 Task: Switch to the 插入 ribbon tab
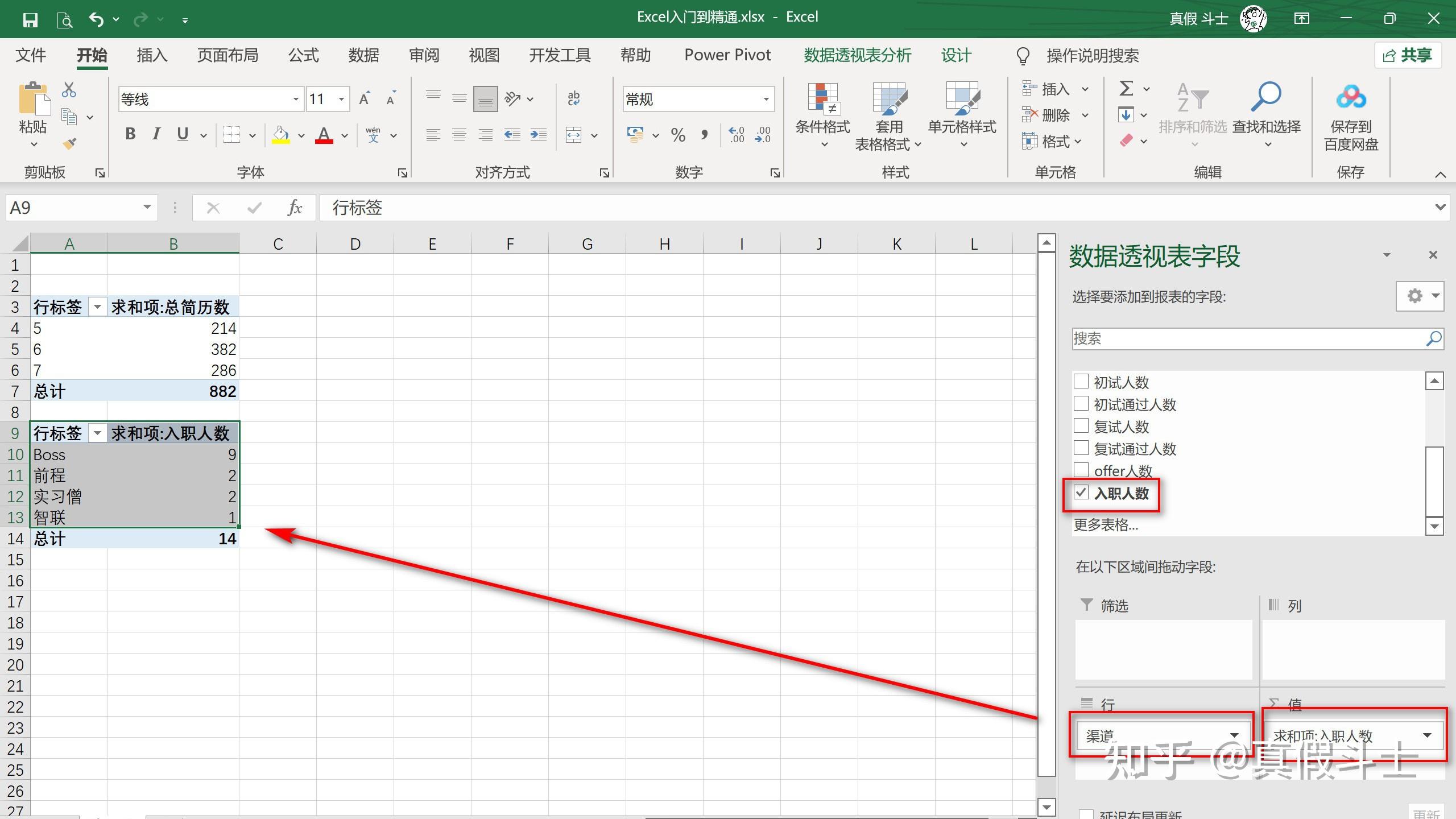[152, 55]
